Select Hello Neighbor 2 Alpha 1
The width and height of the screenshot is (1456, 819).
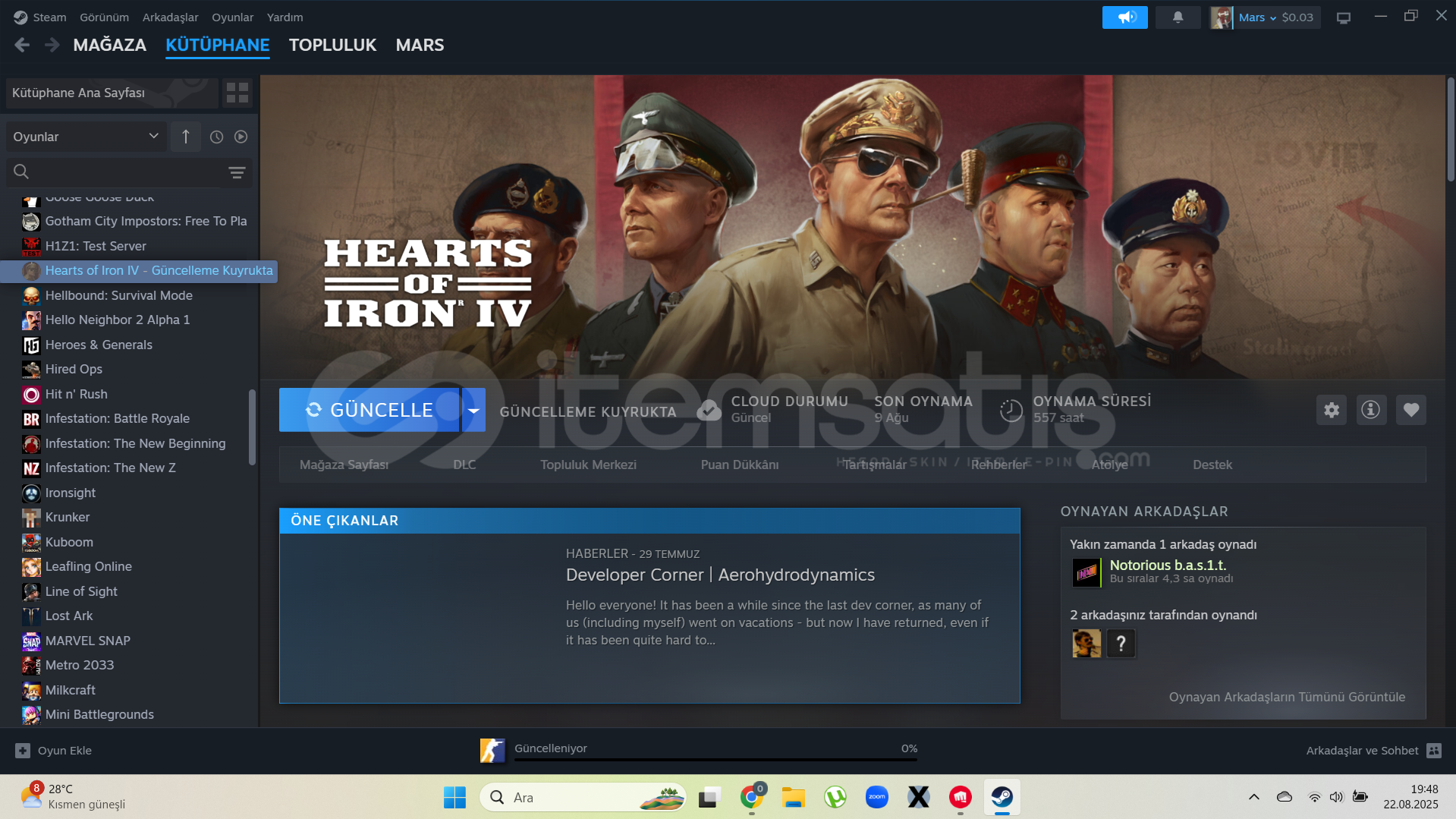tap(118, 320)
